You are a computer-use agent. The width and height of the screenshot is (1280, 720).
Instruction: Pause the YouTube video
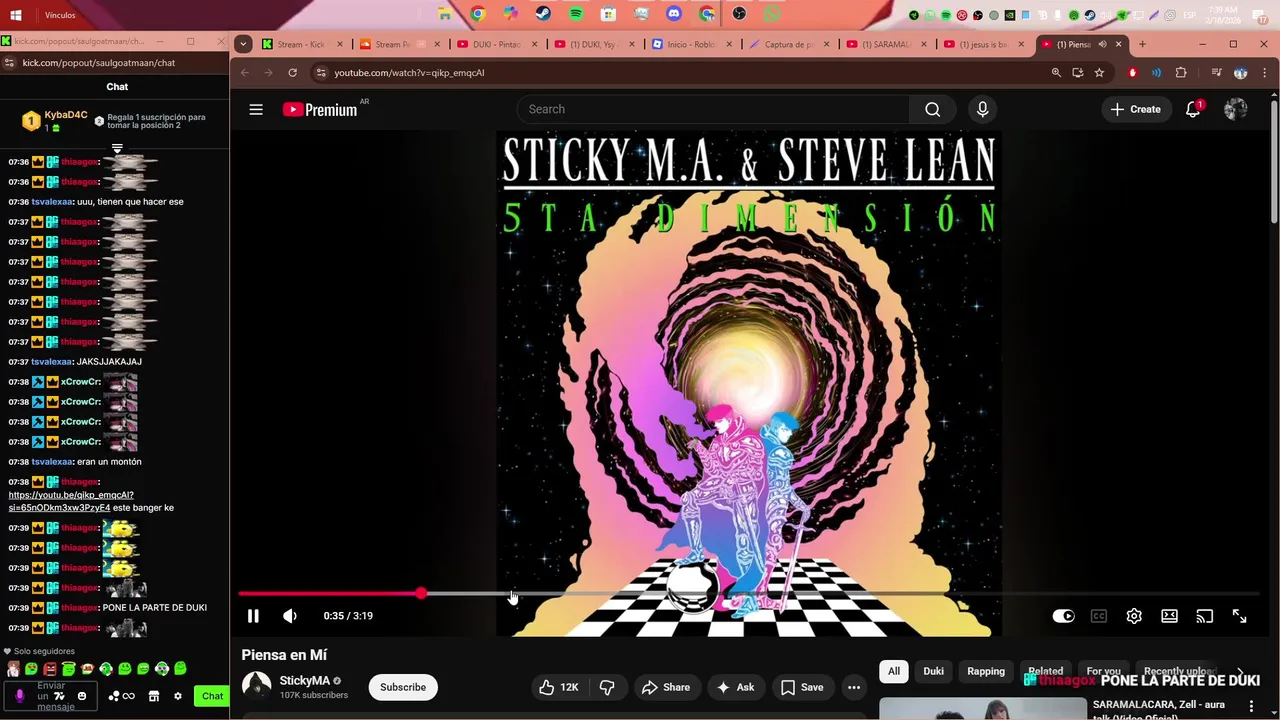tap(253, 616)
